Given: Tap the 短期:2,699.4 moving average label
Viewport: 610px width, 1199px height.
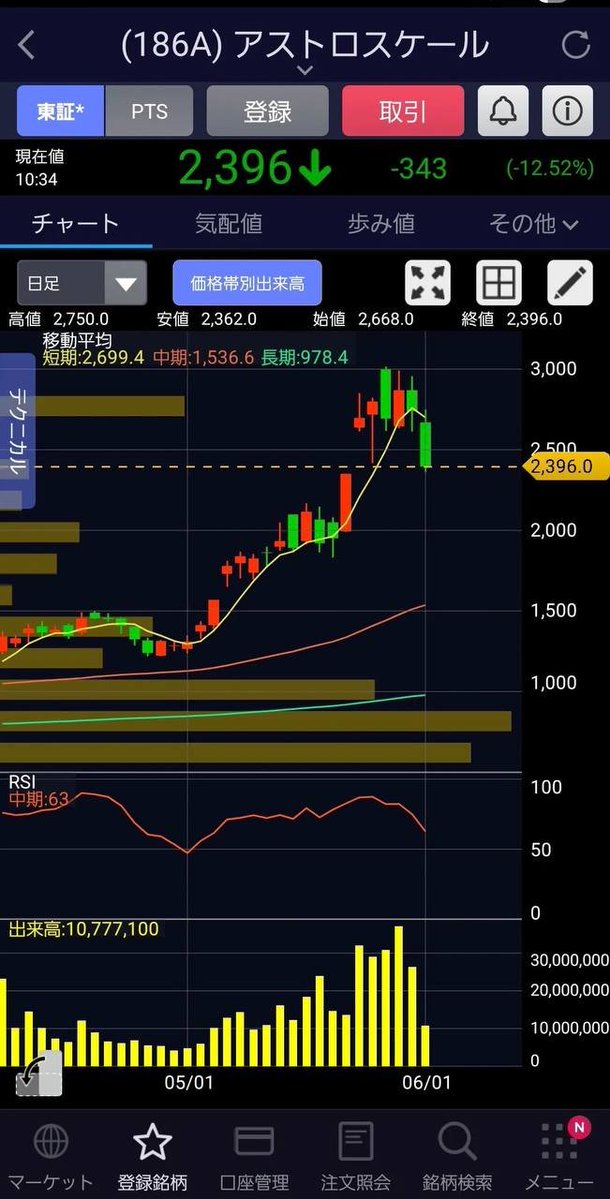Looking at the screenshot, I should click(95, 357).
